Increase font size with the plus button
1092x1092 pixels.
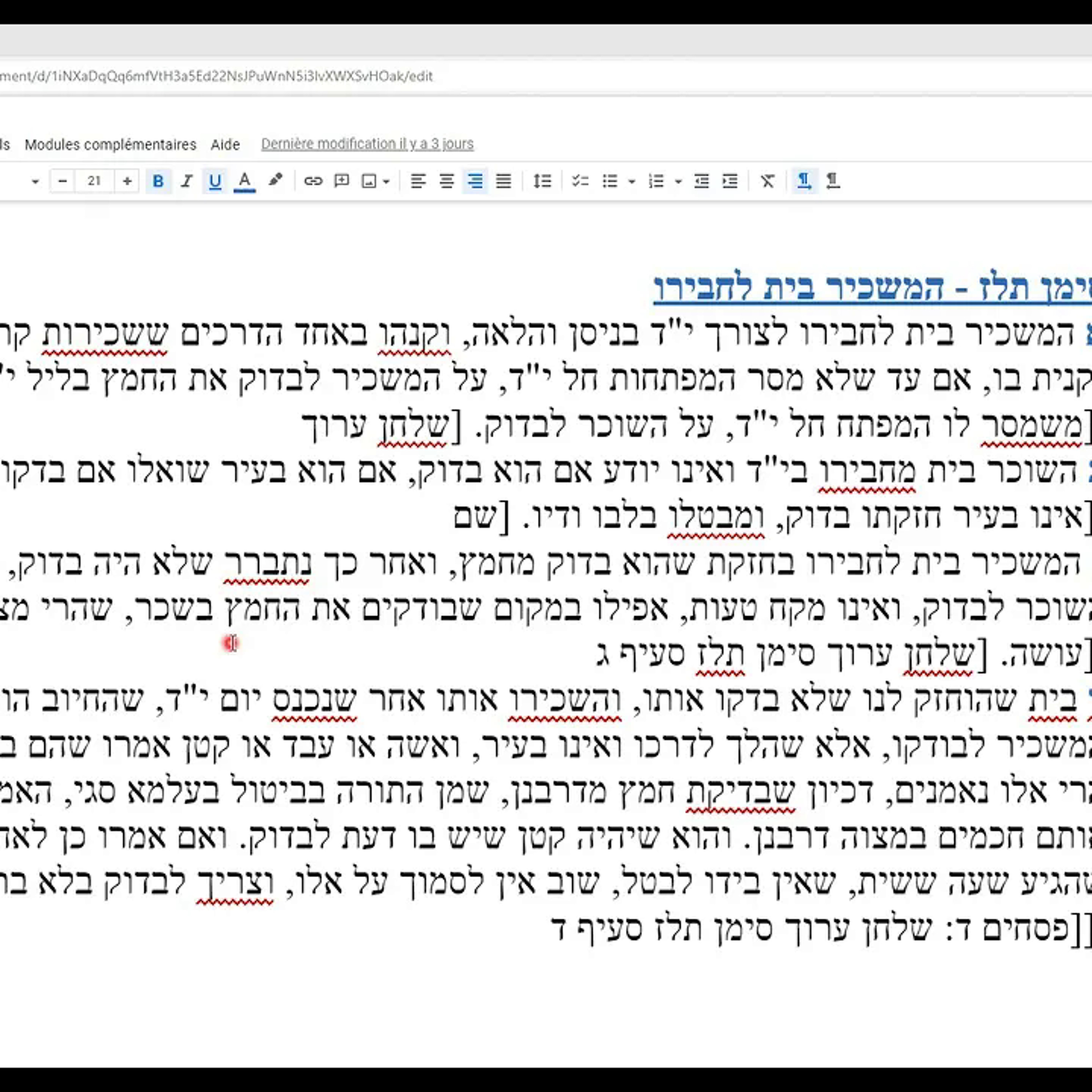point(127,181)
